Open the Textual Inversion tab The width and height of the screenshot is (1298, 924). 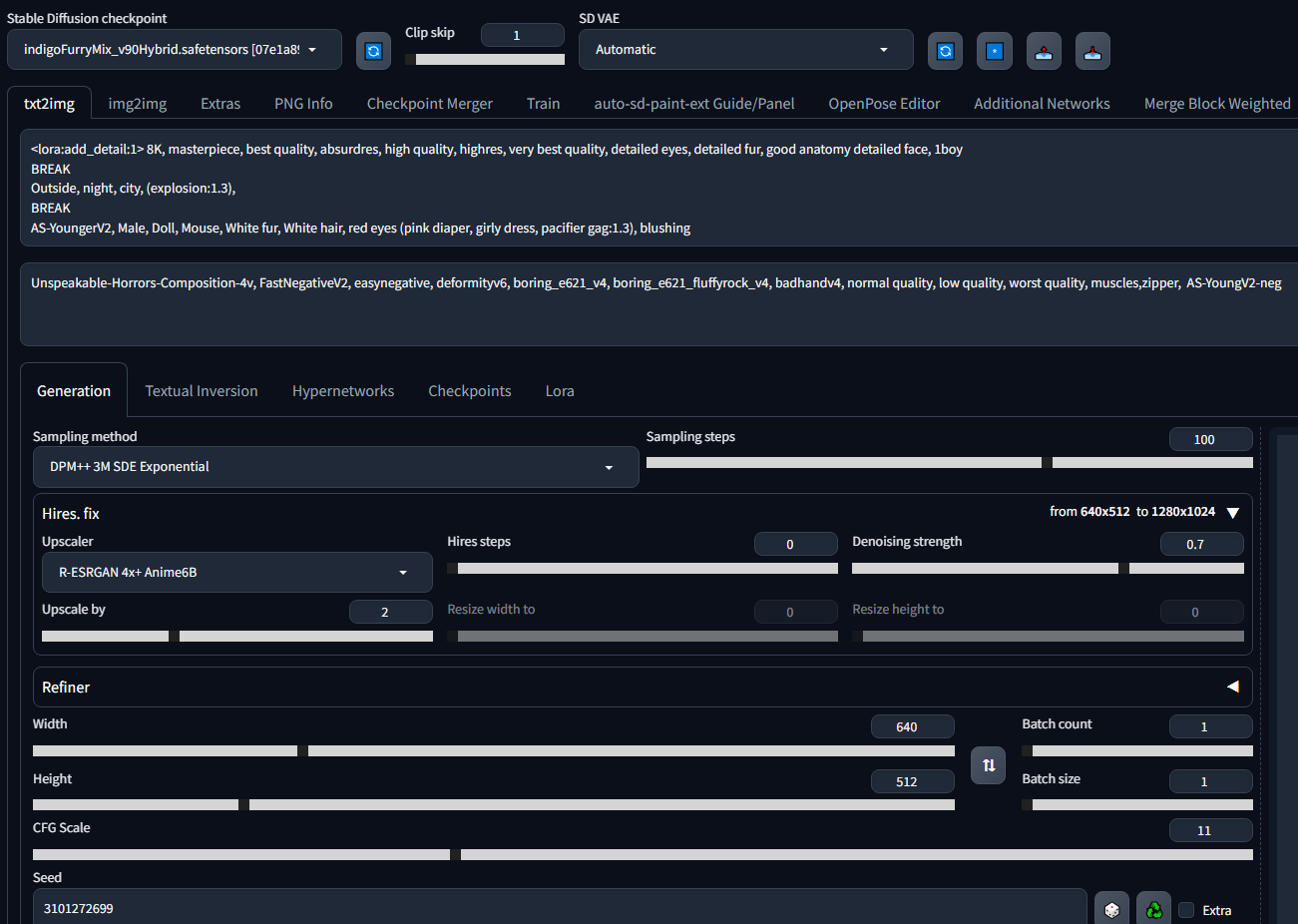click(202, 391)
